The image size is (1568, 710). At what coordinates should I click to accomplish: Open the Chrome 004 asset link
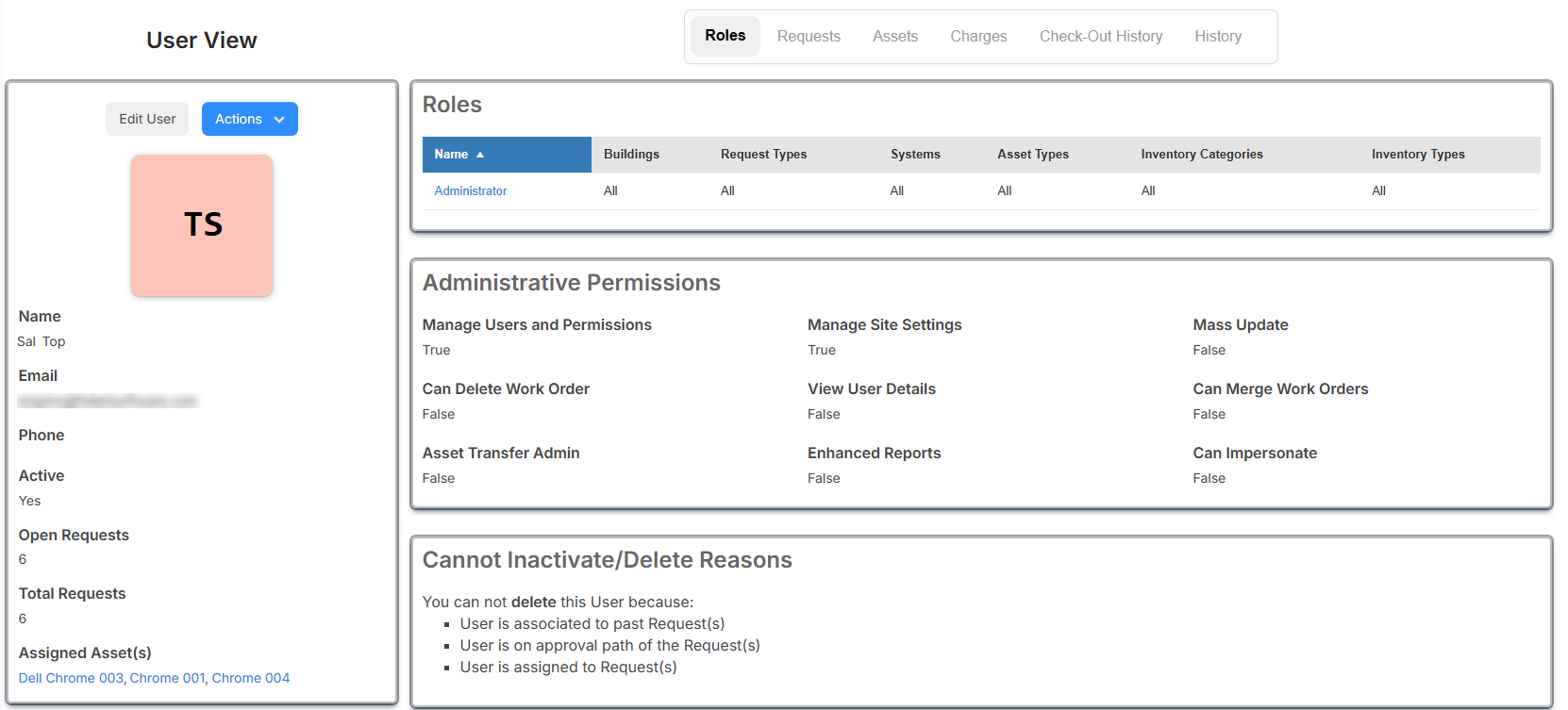tap(250, 678)
